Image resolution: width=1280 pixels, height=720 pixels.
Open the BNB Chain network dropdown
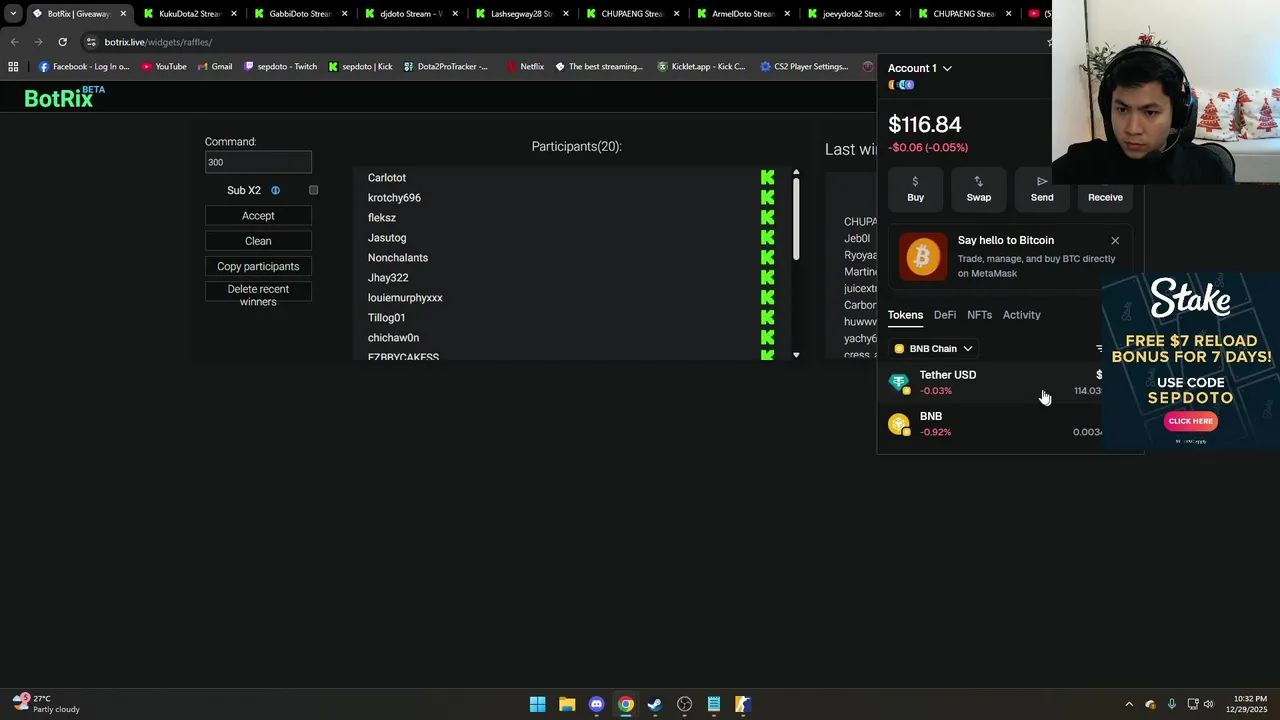(933, 349)
